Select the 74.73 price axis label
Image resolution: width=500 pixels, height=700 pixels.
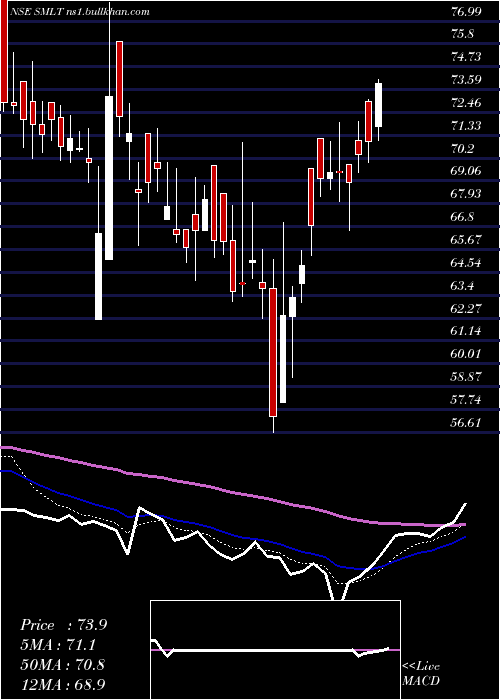click(466, 57)
